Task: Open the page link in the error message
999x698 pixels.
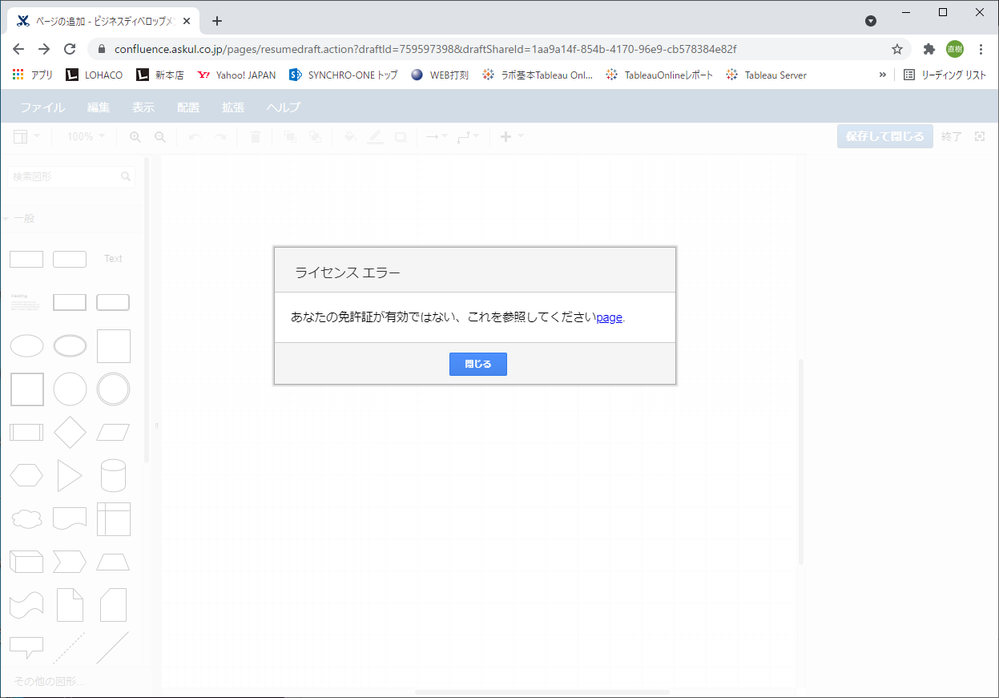Action: point(608,317)
